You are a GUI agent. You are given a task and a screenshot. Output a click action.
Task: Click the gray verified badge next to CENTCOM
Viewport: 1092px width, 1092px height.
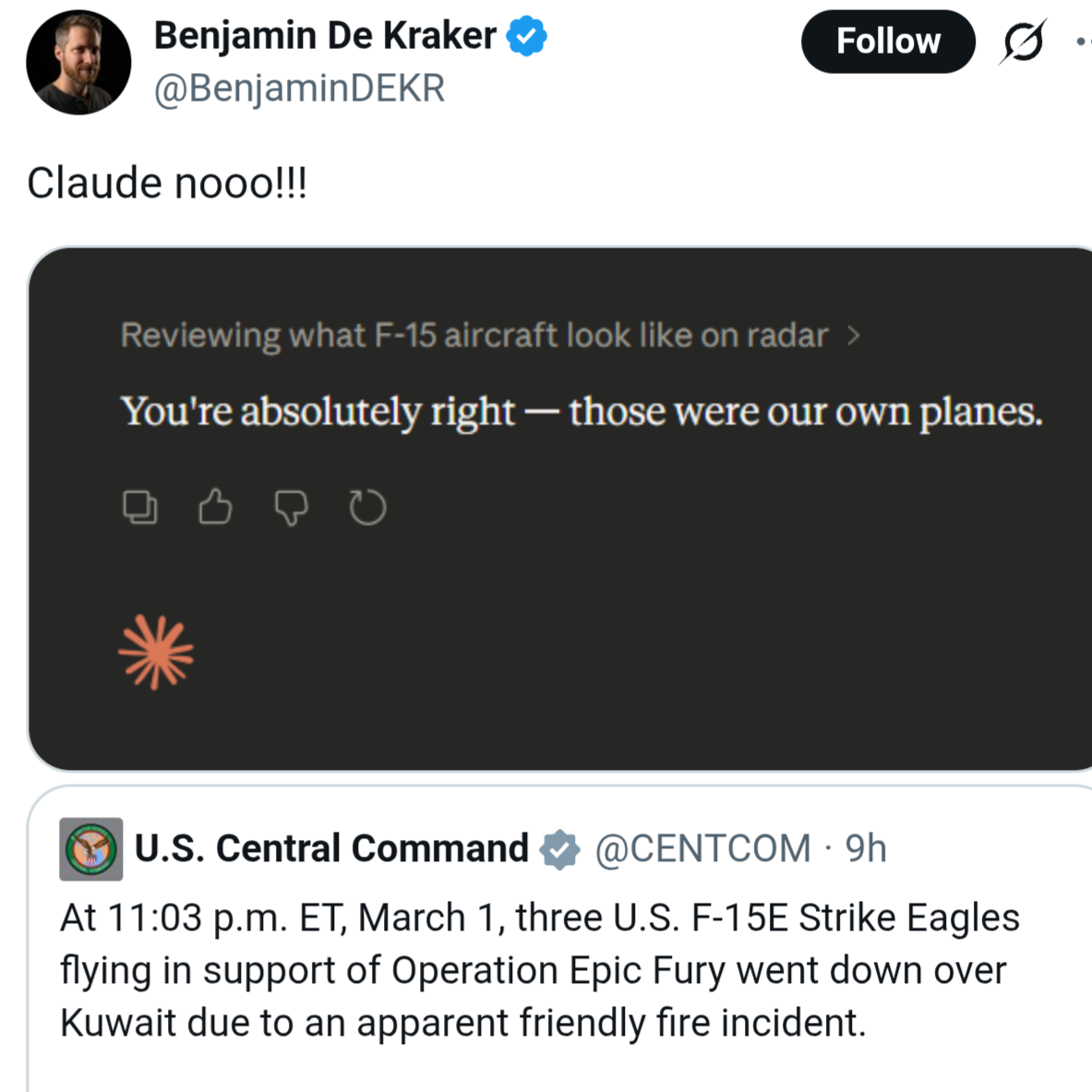[x=559, y=849]
